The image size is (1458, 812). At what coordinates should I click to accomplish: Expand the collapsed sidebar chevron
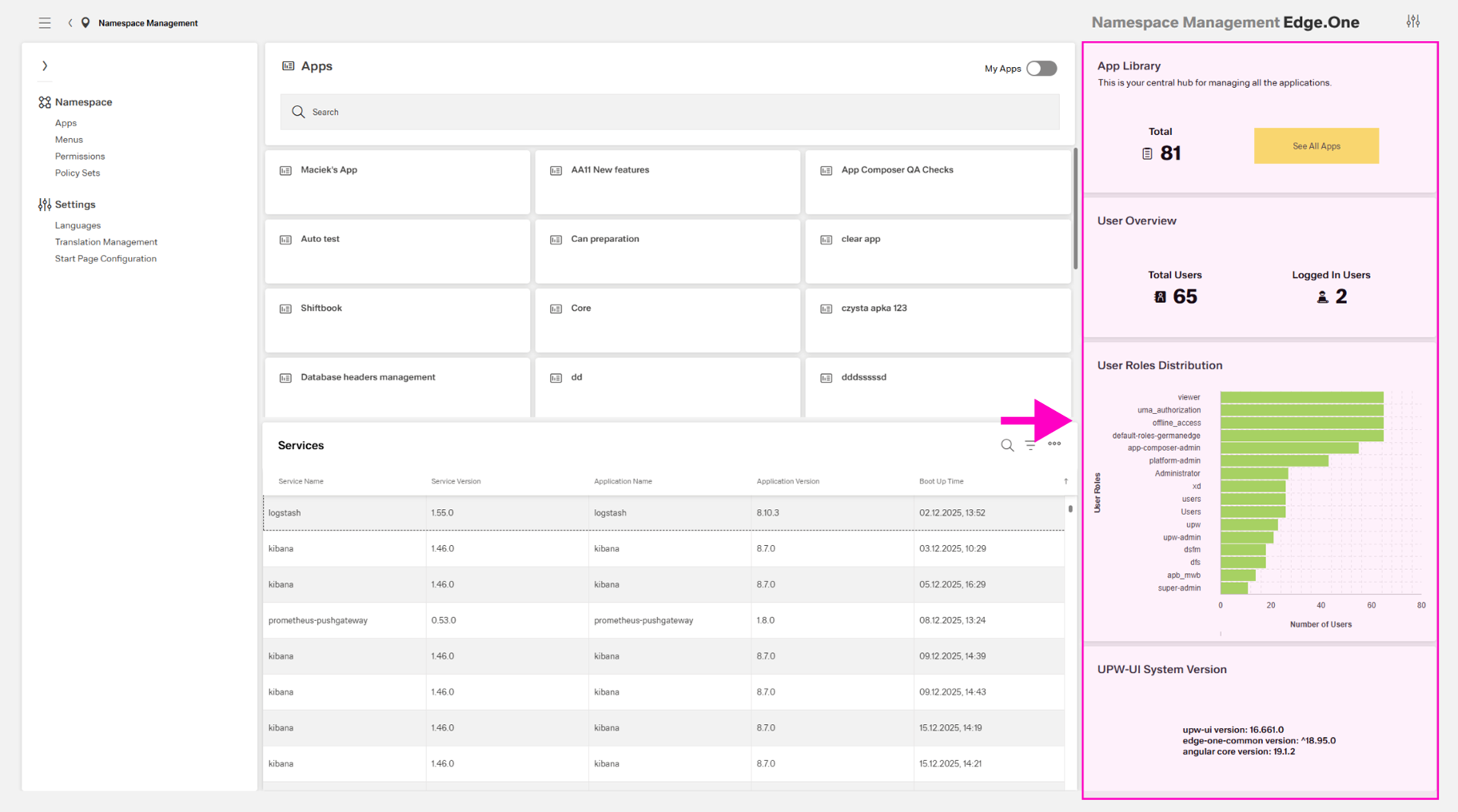(45, 66)
